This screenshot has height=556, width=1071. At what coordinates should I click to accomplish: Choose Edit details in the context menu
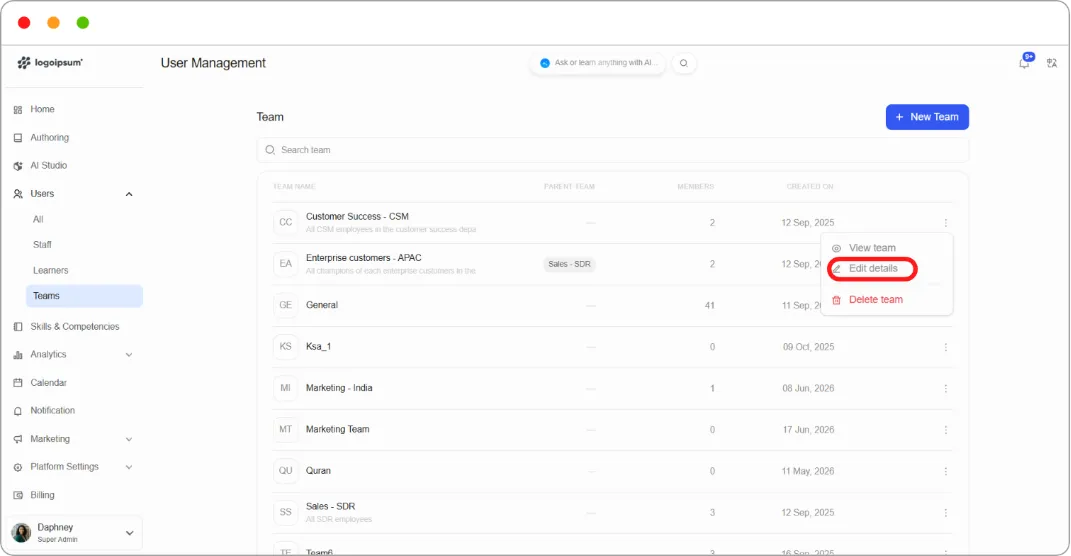(873, 268)
